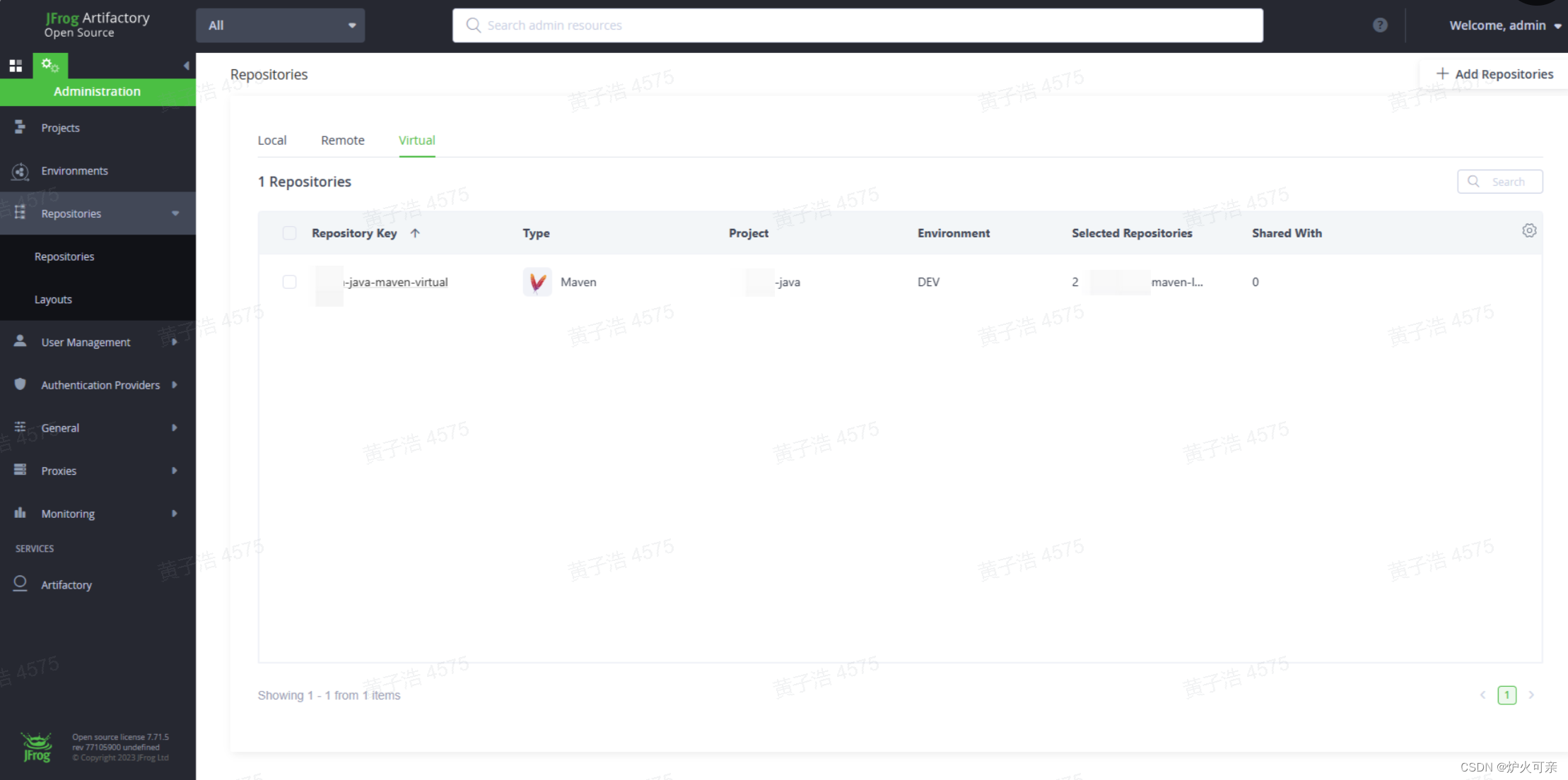Expand the General submenu arrow
The width and height of the screenshot is (1568, 780).
click(175, 427)
